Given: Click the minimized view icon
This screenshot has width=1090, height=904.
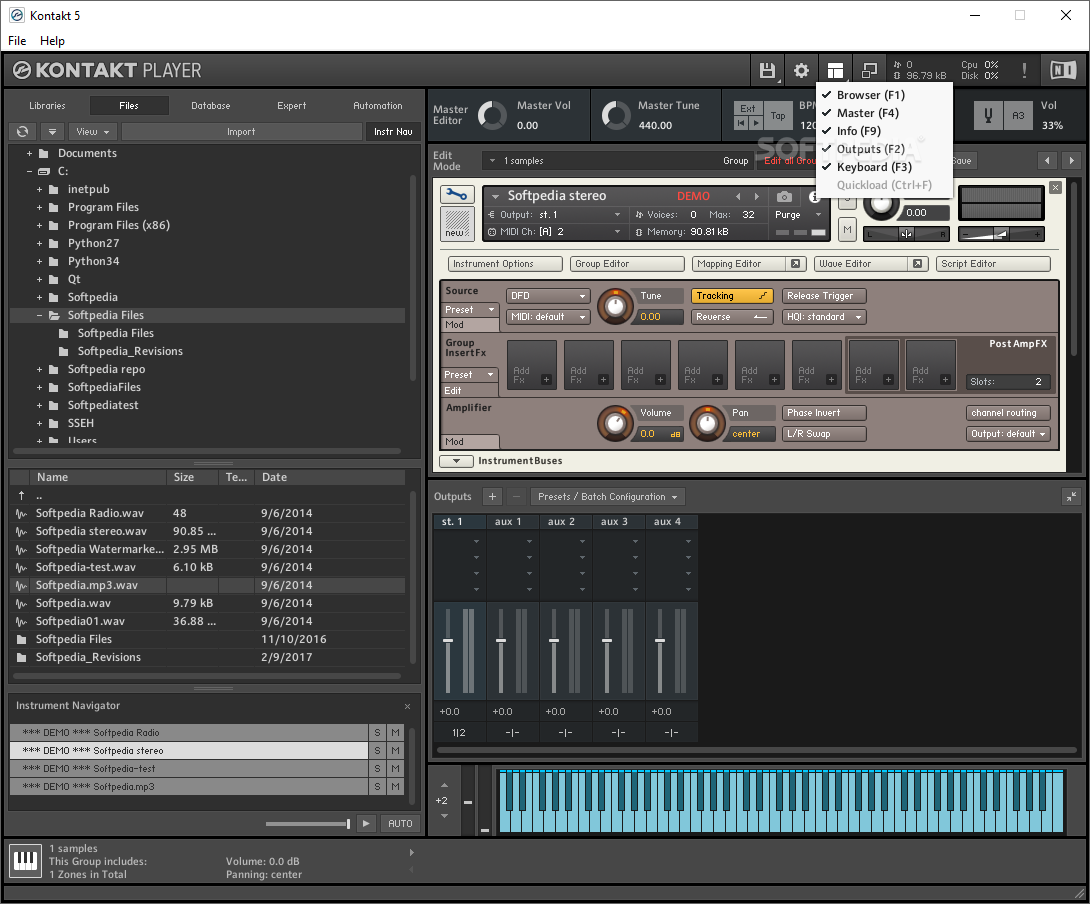Looking at the screenshot, I should (x=869, y=70).
